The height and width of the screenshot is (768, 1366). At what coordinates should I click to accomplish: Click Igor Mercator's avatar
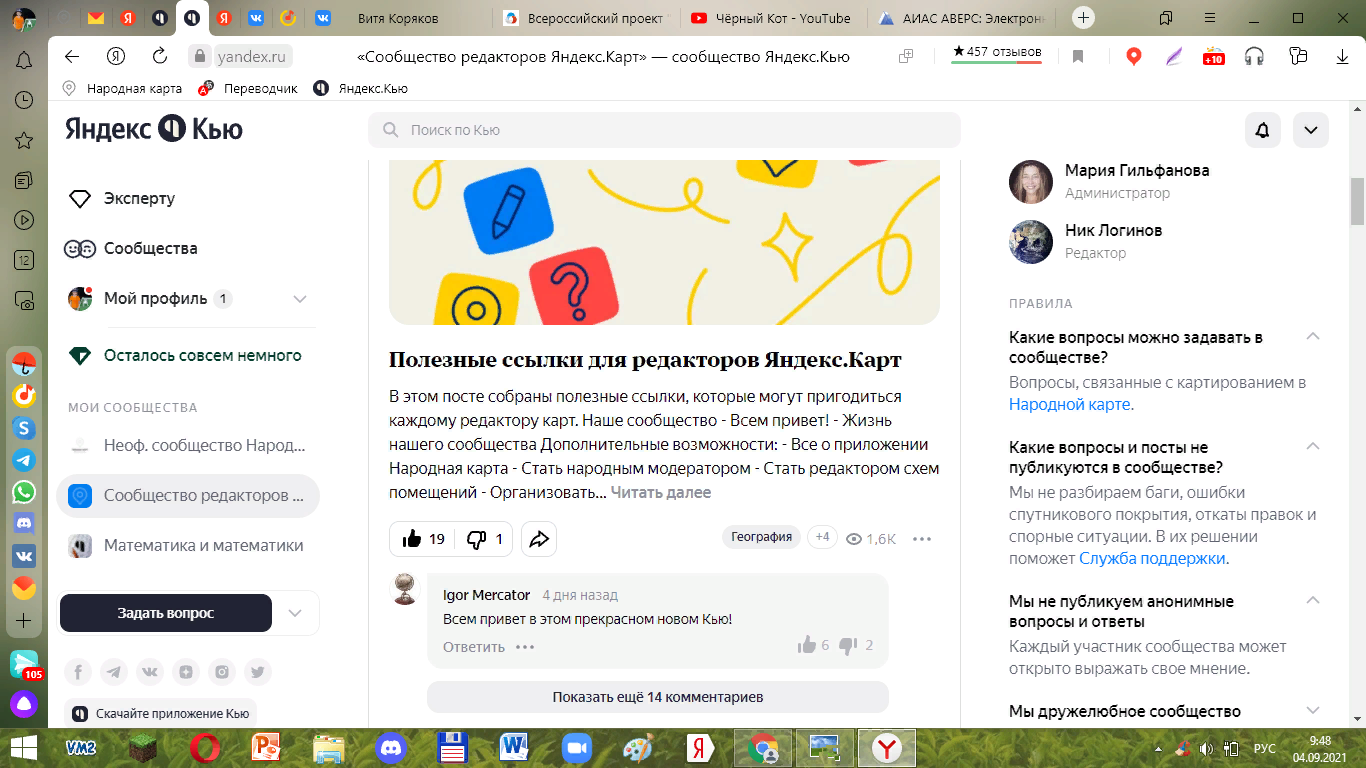pyautogui.click(x=405, y=590)
